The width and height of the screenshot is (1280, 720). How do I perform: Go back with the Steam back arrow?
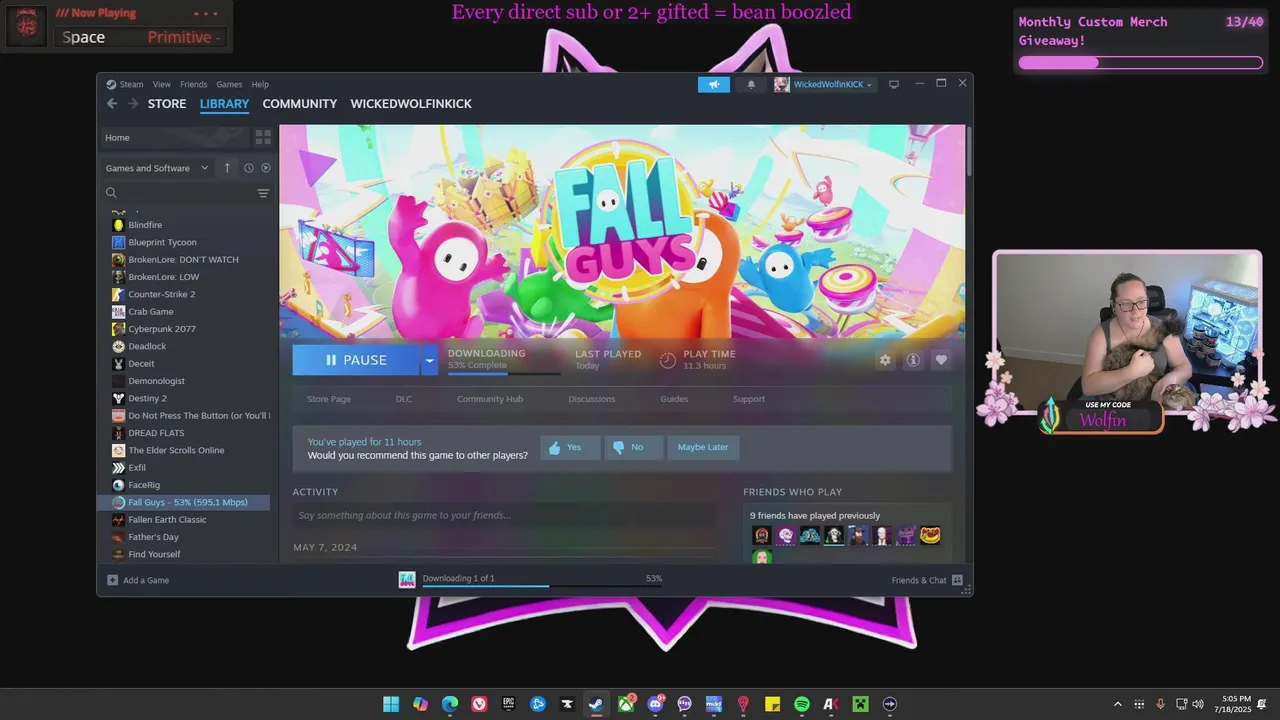click(112, 104)
